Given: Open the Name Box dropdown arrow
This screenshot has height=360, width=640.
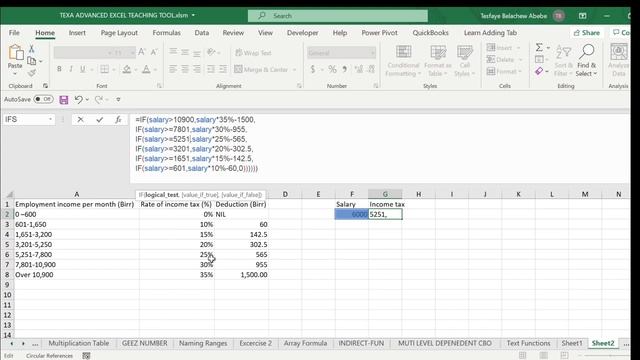Looking at the screenshot, I should [50, 120].
